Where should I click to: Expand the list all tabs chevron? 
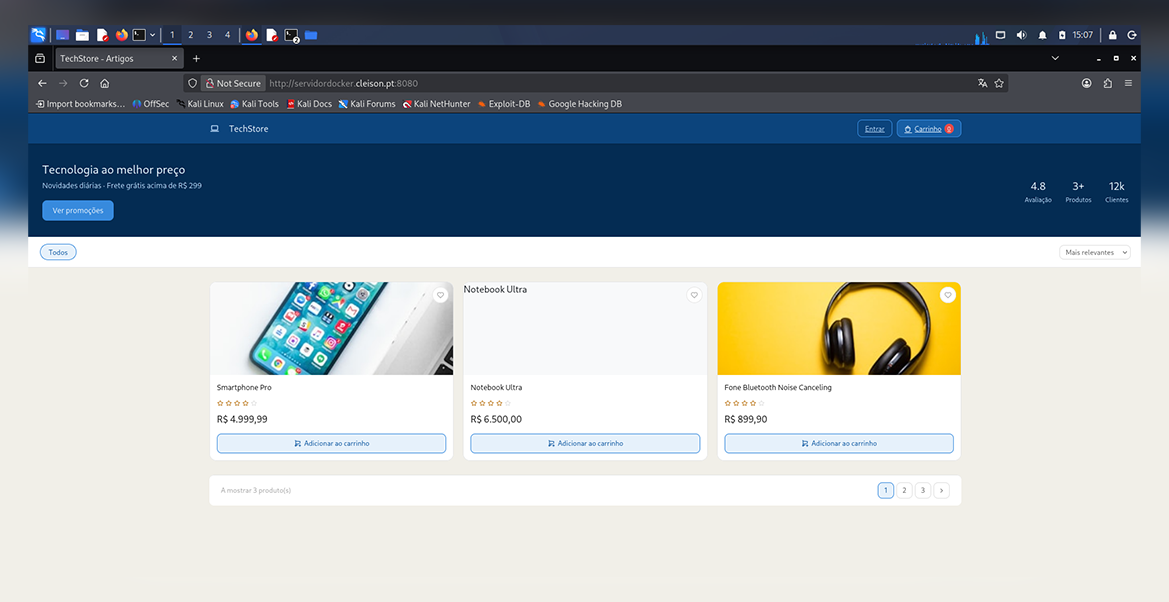click(1055, 58)
